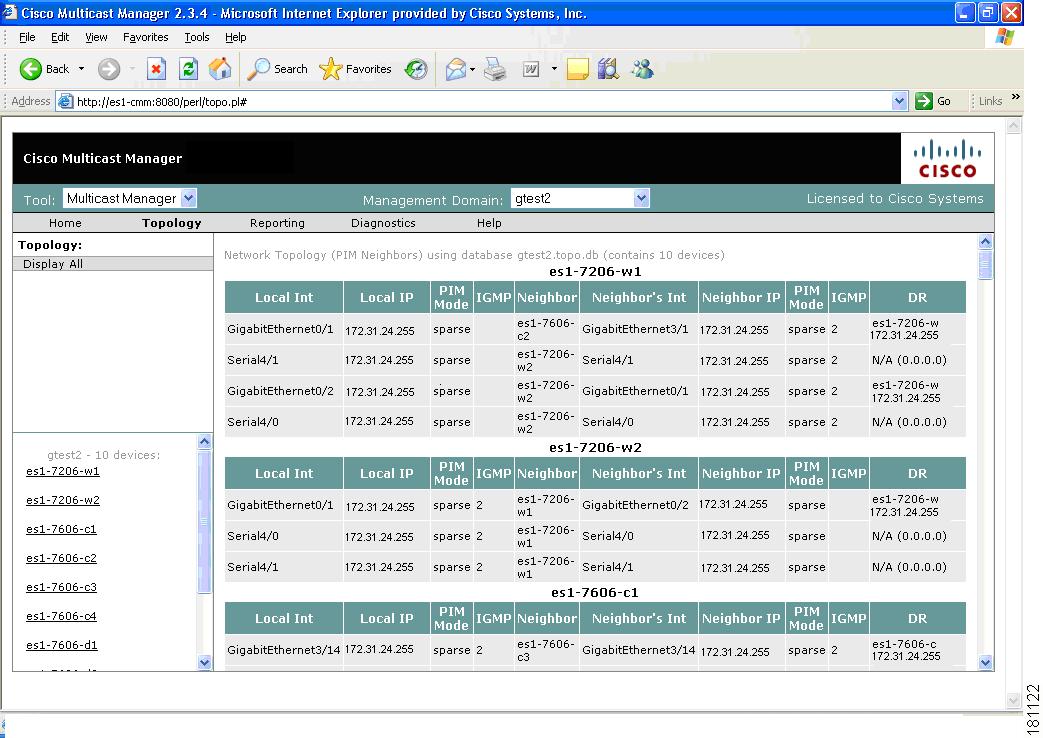Click the device list scroll down arrow
The image size is (1043, 738).
(204, 662)
